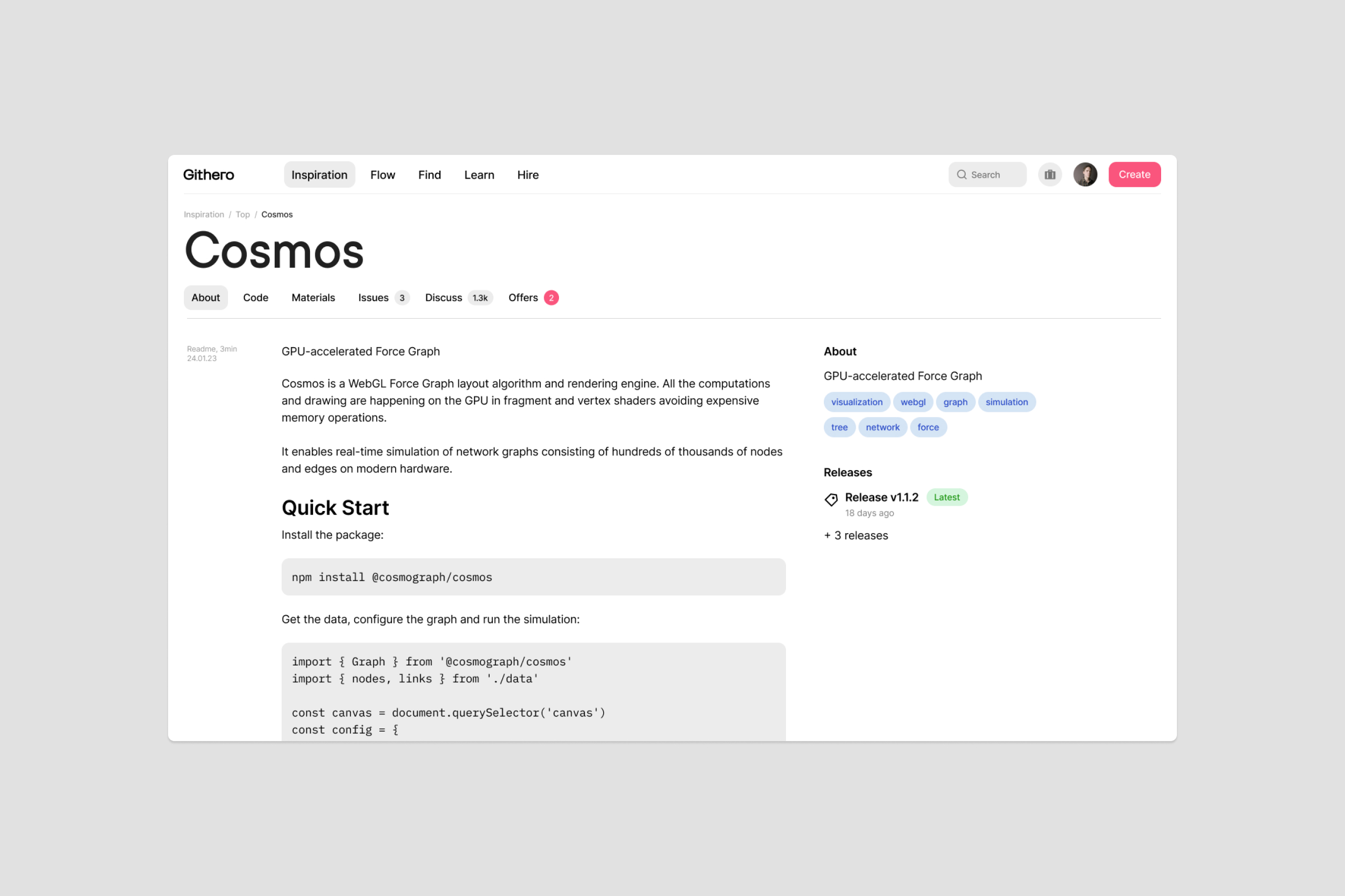This screenshot has width=1345, height=896.
Task: Switch to the Code tab
Action: [x=255, y=297]
